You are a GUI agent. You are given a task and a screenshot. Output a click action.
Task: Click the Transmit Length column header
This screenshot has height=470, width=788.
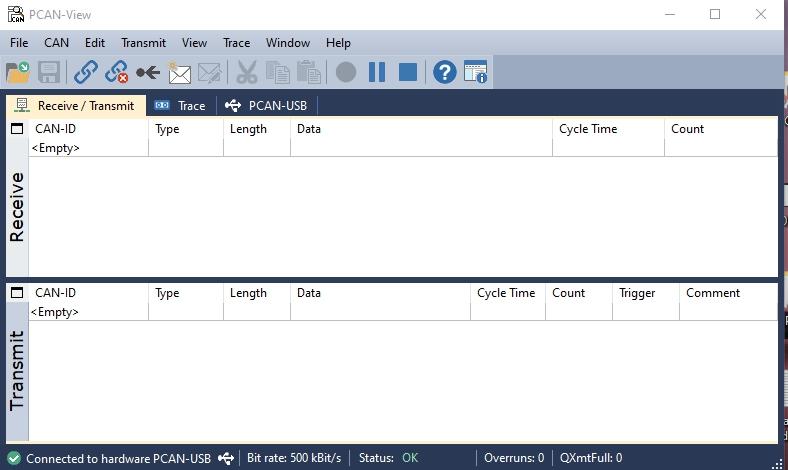point(257,293)
